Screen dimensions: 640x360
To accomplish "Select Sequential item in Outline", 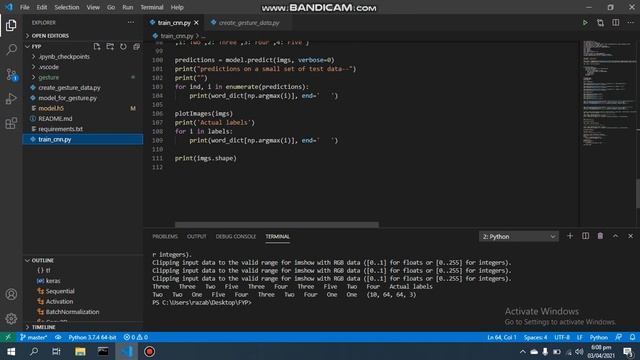I will click(60, 291).
